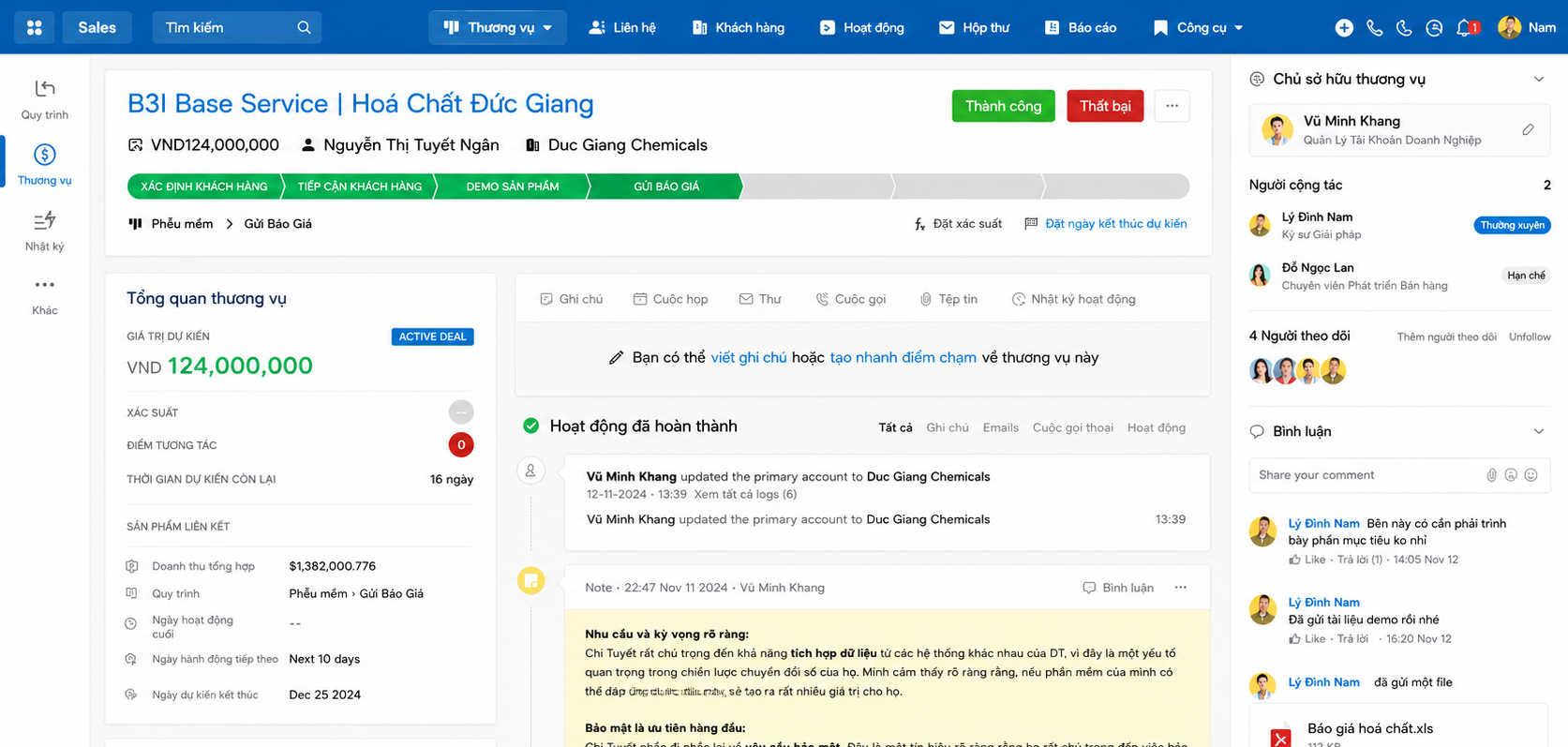The height and width of the screenshot is (747, 1568).
Task: Click the tạo nhanh điểm chạm link
Action: click(x=903, y=358)
